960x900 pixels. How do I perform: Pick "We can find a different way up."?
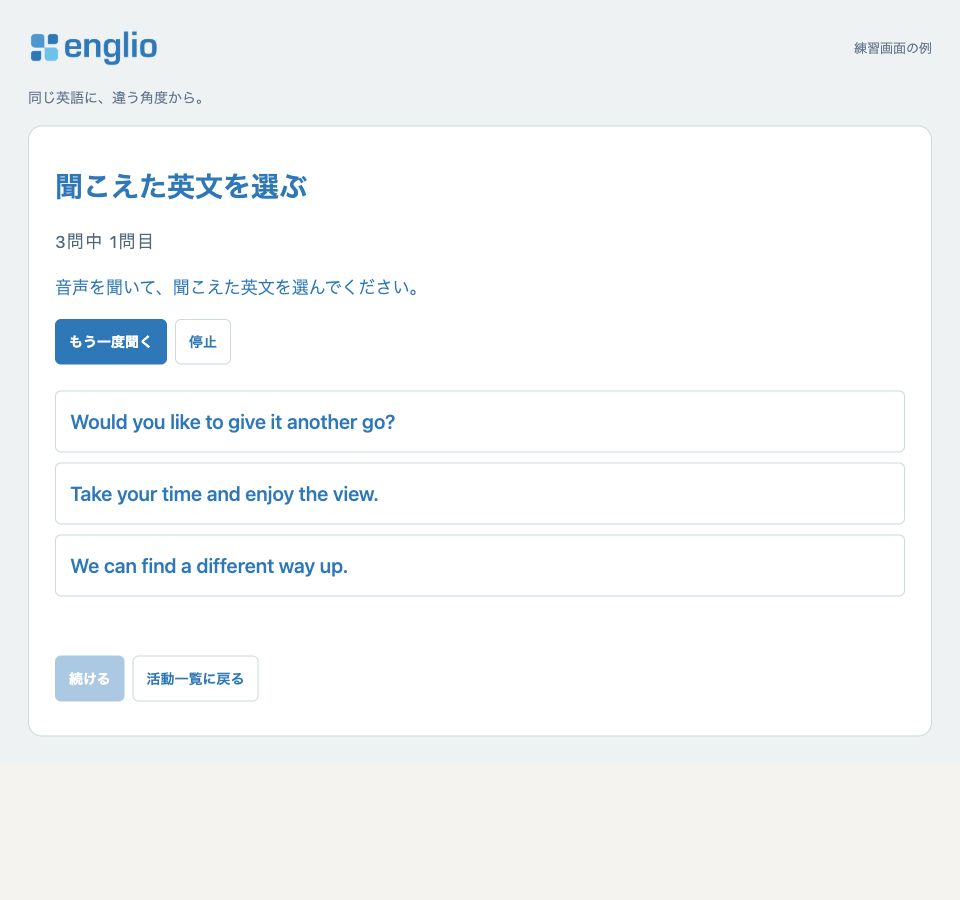tap(480, 566)
